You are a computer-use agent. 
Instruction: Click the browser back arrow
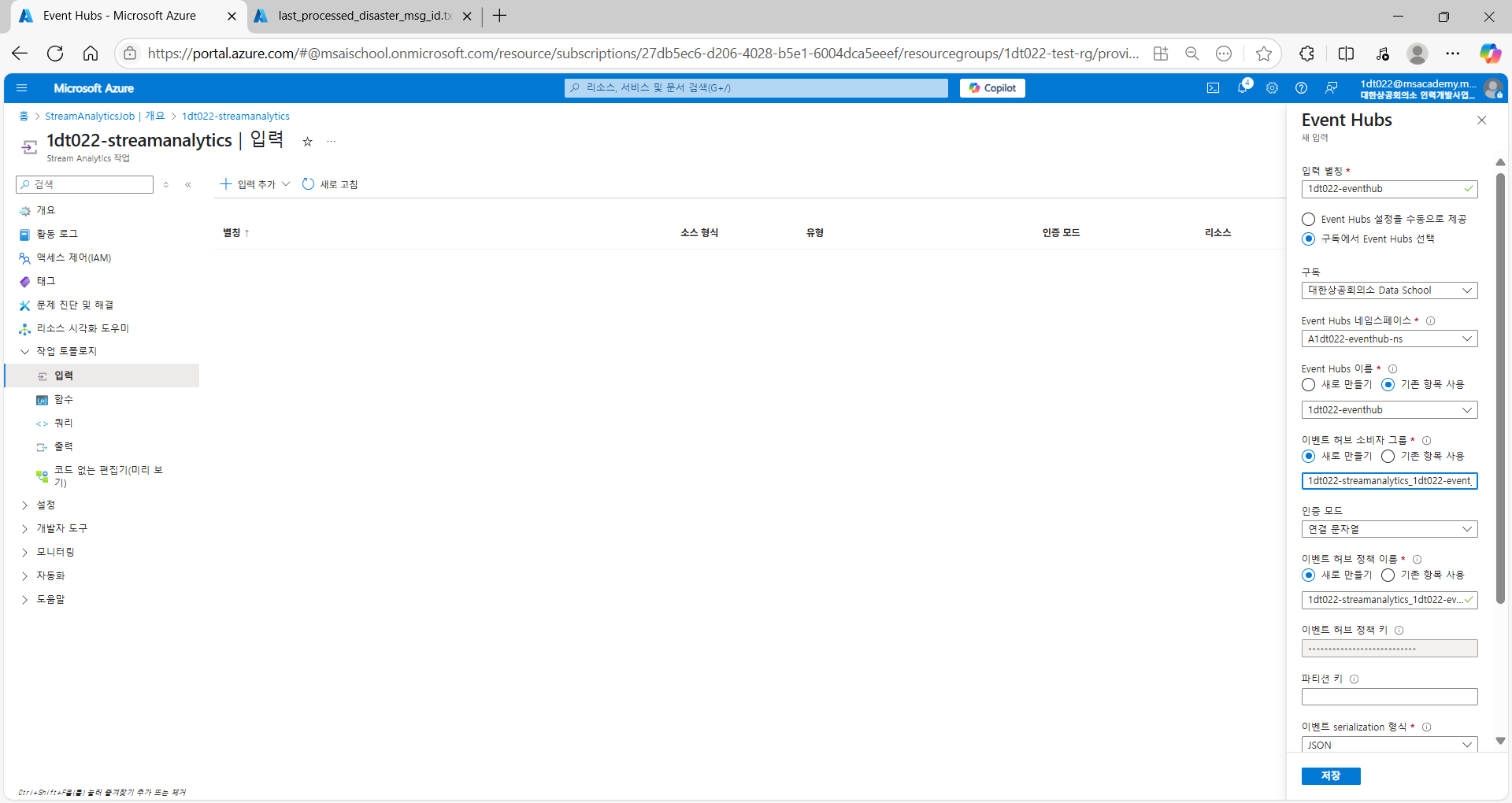(x=20, y=54)
